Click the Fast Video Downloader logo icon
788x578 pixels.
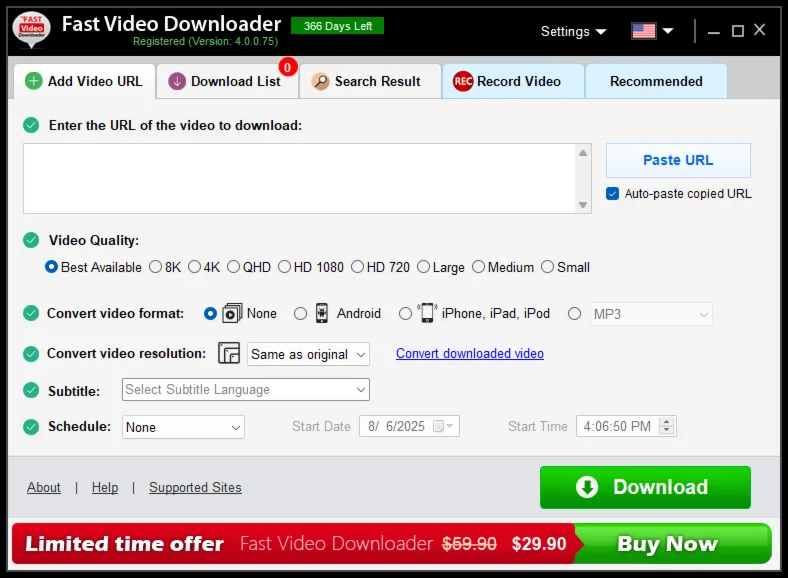click(32, 29)
